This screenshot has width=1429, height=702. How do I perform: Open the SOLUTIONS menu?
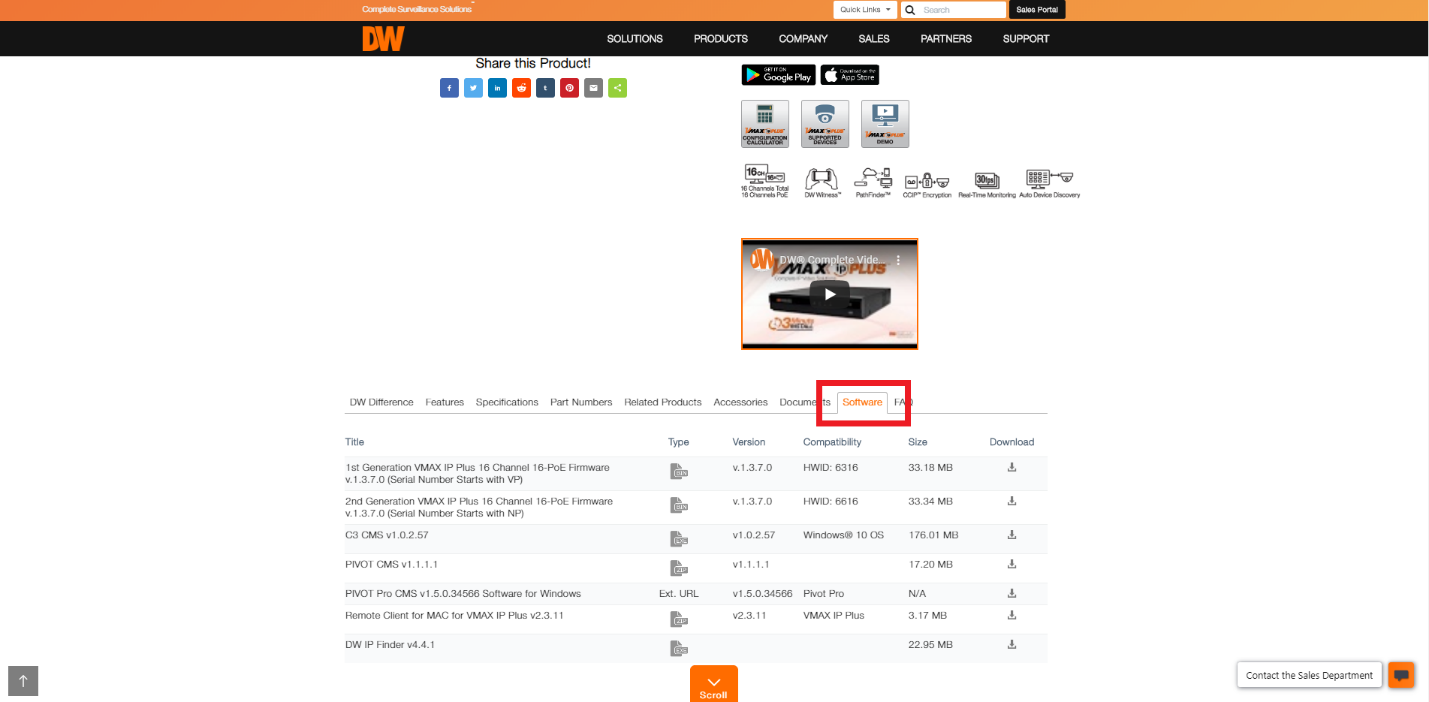point(635,39)
